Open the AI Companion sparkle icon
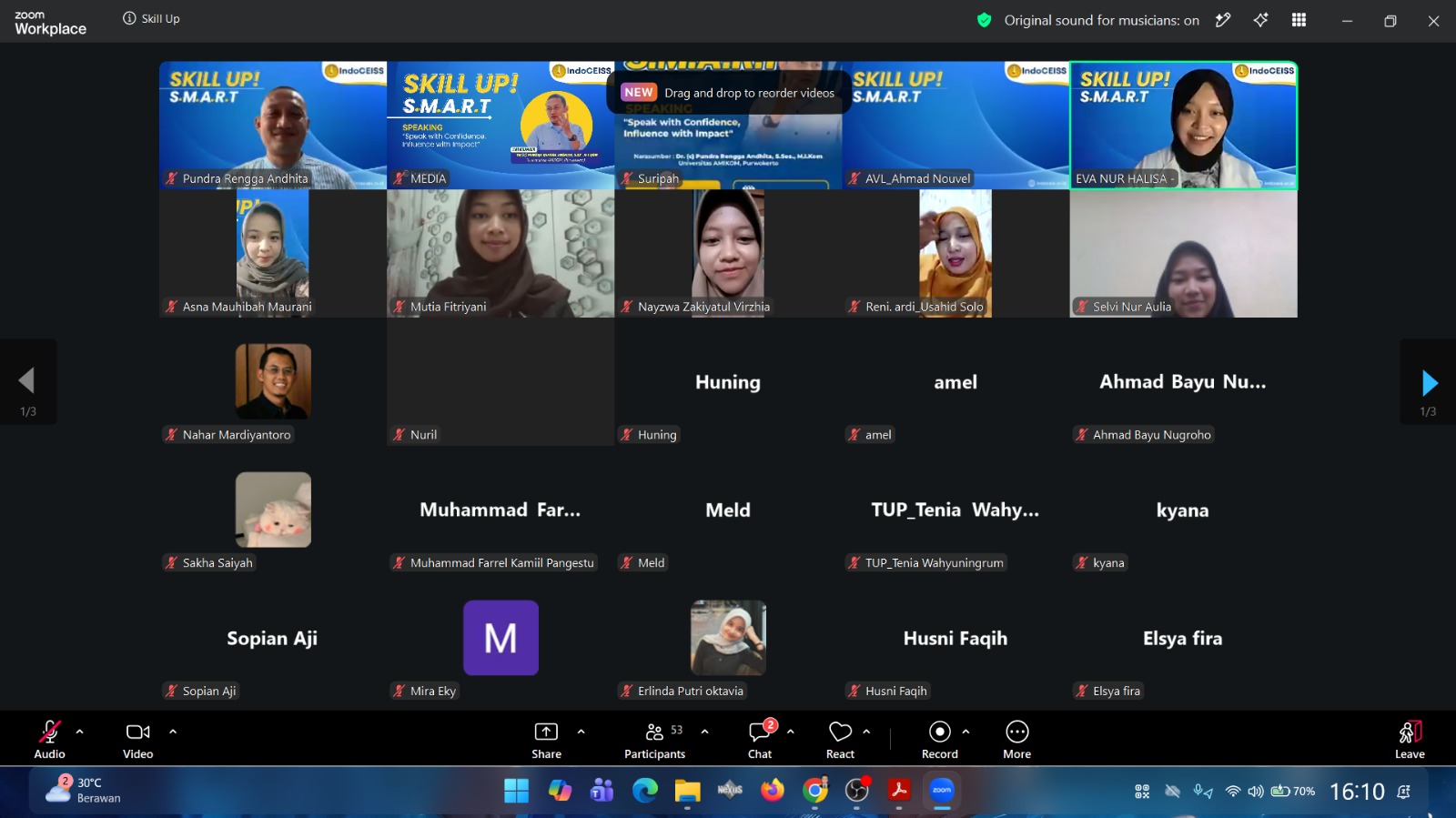1456x818 pixels. 1260,20
